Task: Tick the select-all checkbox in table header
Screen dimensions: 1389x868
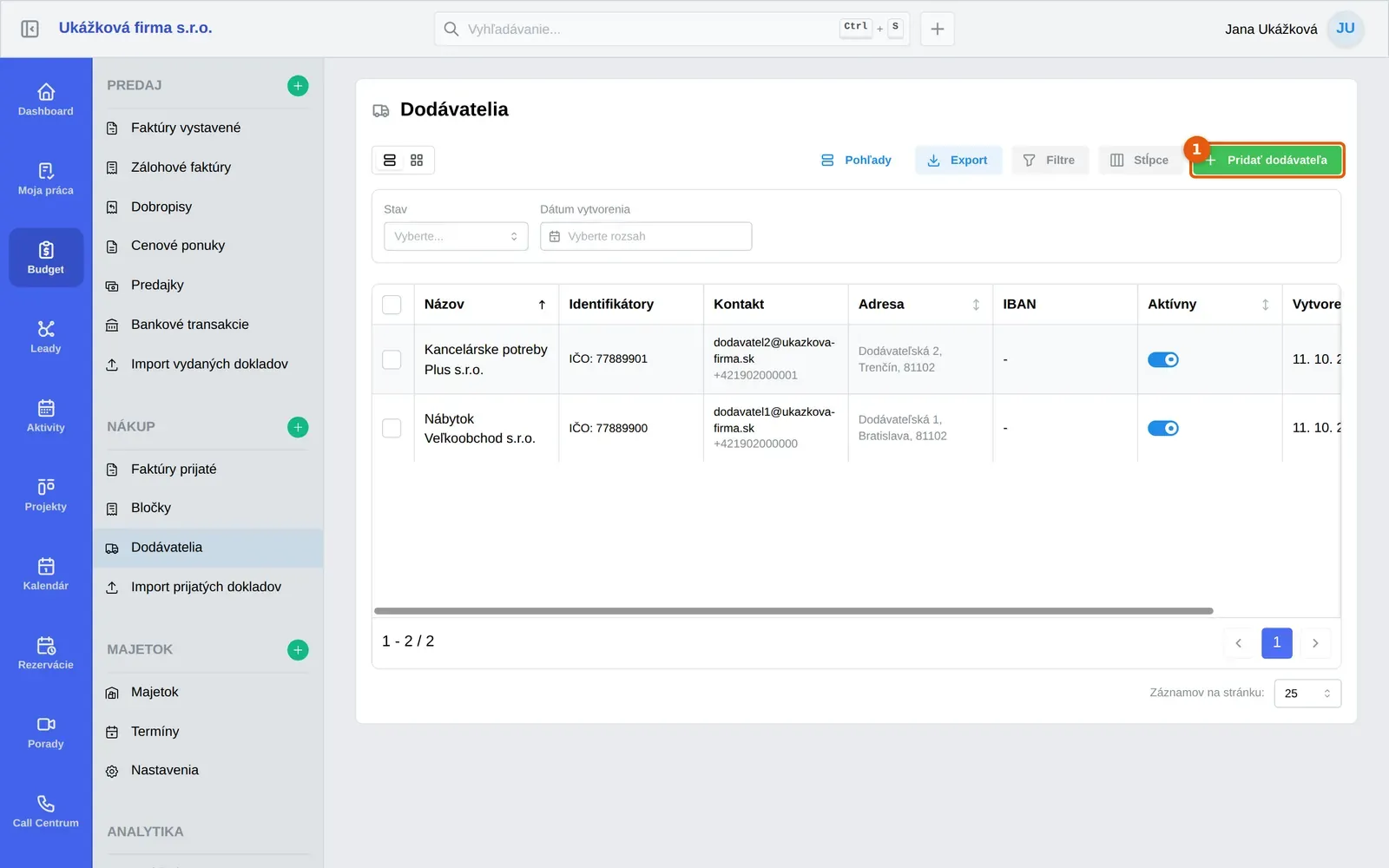Action: pos(392,305)
